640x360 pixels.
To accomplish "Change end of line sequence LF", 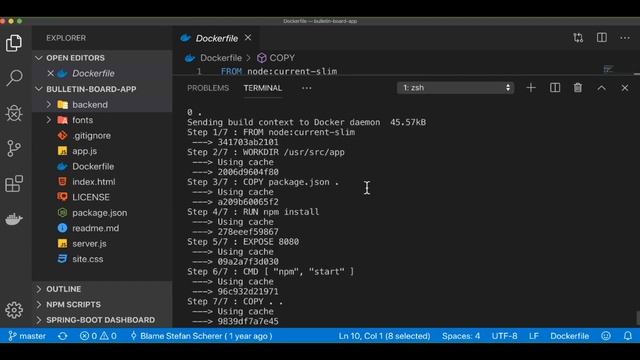I will [x=533, y=336].
